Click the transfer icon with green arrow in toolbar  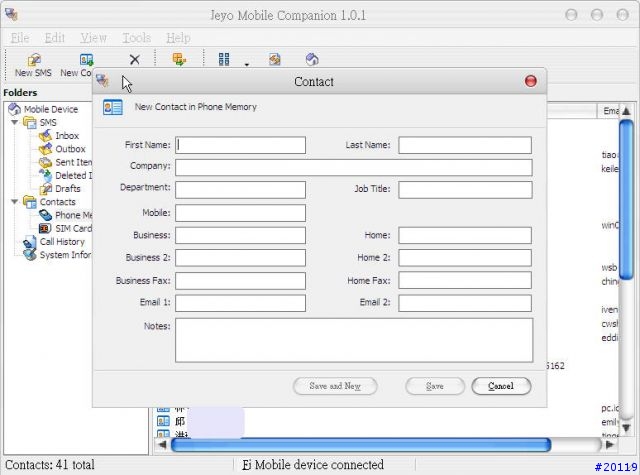point(179,59)
